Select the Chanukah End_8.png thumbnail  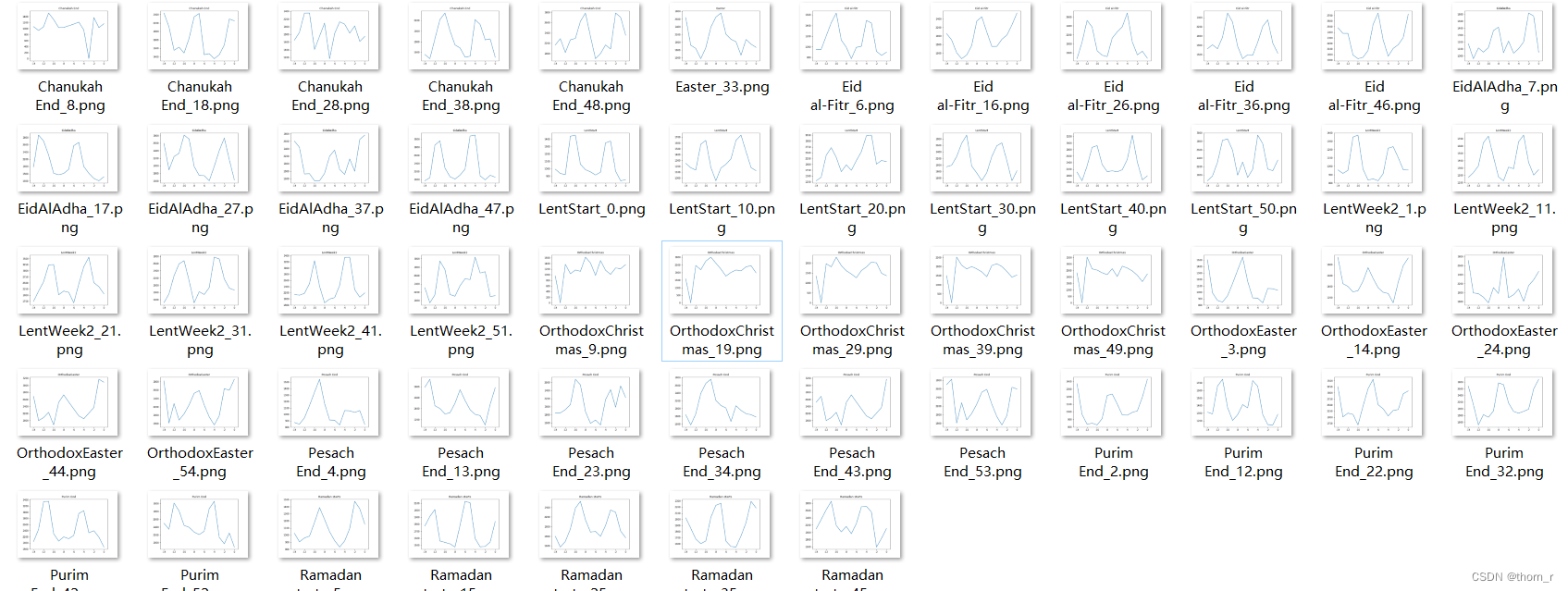69,37
